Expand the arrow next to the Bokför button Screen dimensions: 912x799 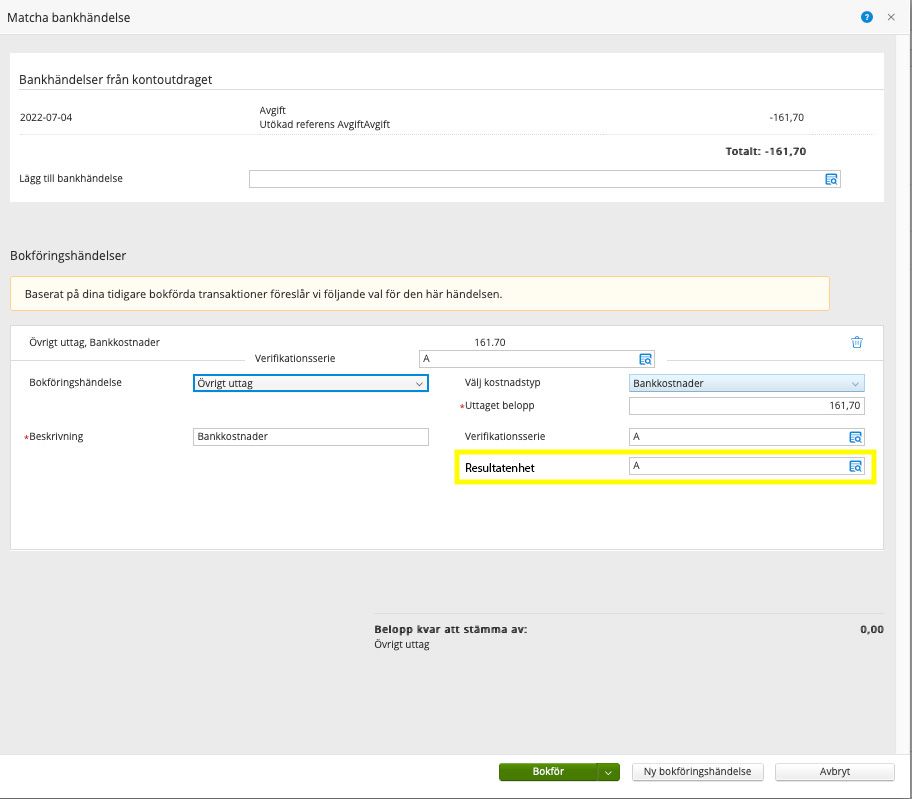click(x=608, y=772)
